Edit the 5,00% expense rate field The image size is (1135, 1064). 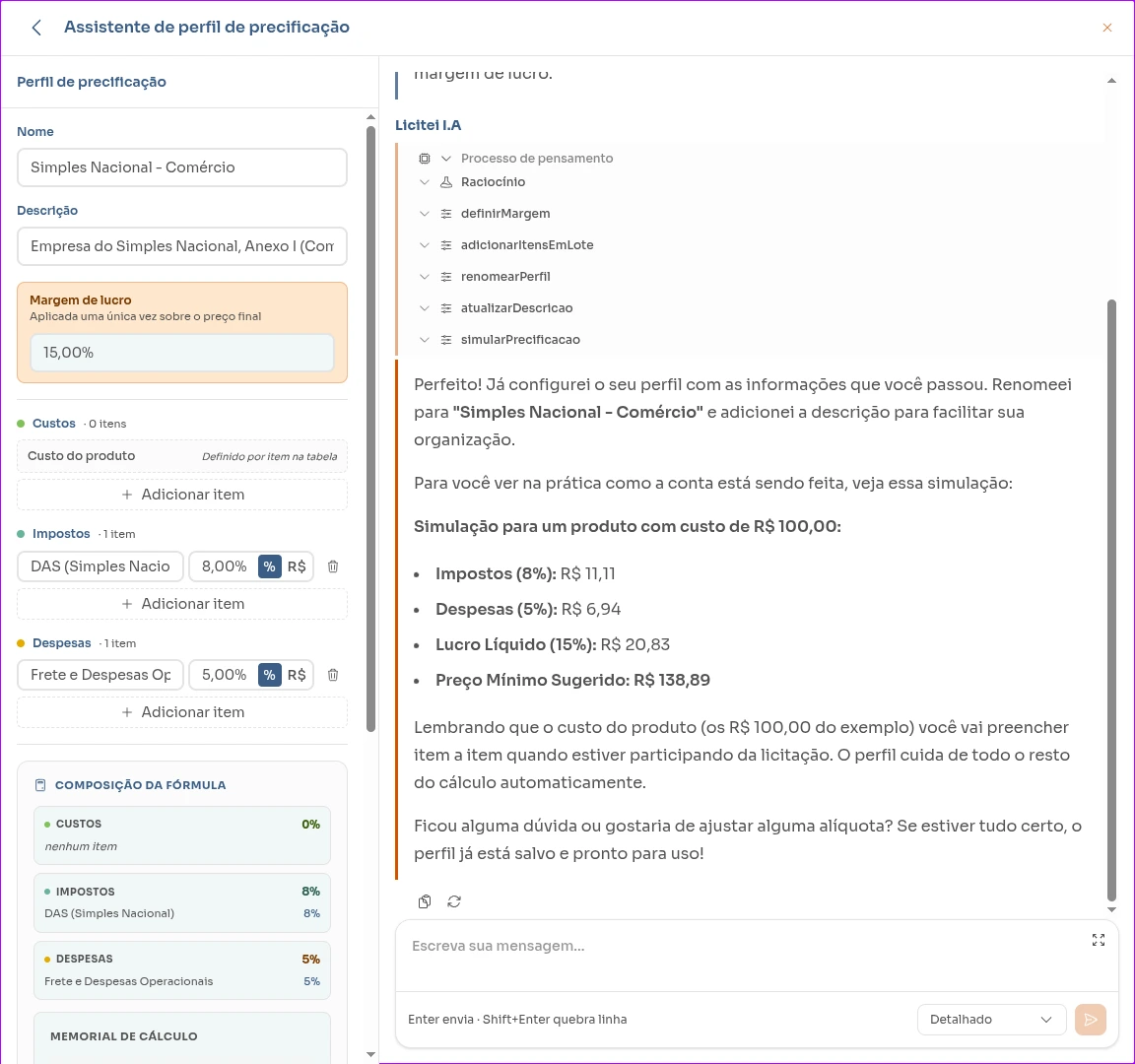[224, 675]
